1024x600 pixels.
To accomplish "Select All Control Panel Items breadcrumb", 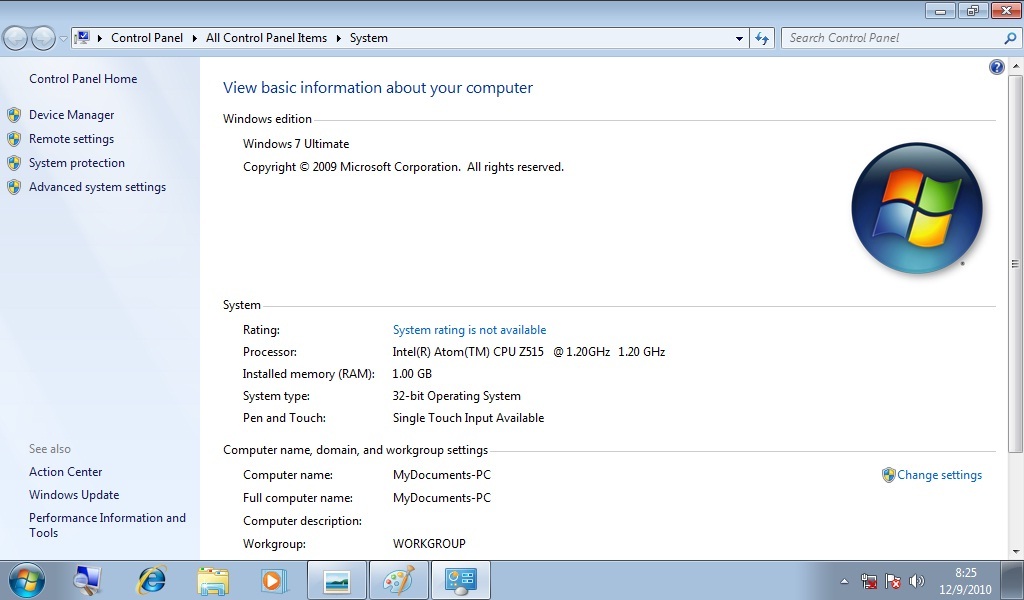I will [x=266, y=38].
